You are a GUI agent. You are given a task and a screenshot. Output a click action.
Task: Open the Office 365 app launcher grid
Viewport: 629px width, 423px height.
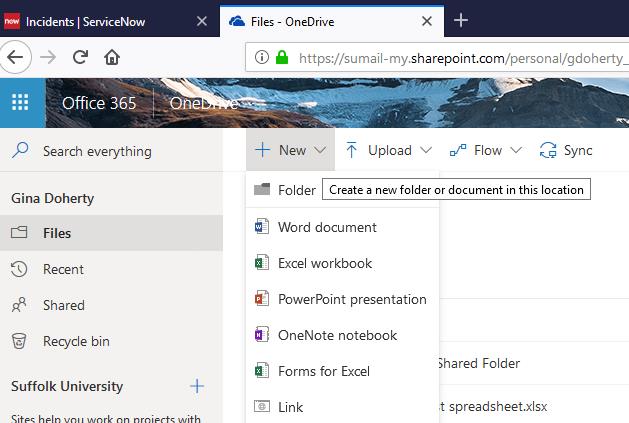click(20, 103)
